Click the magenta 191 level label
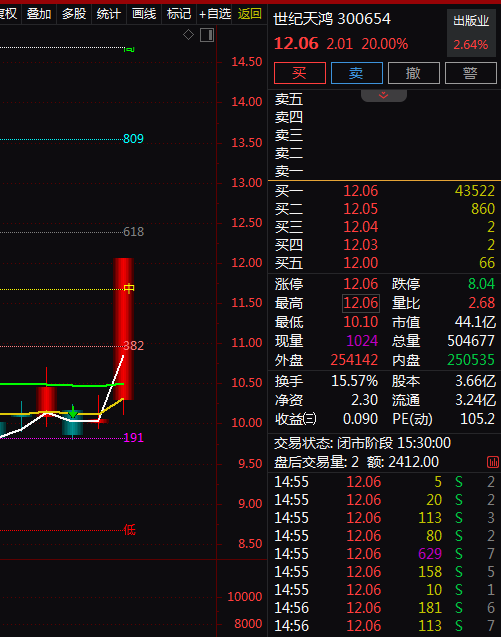501x637 pixels. coord(133,438)
